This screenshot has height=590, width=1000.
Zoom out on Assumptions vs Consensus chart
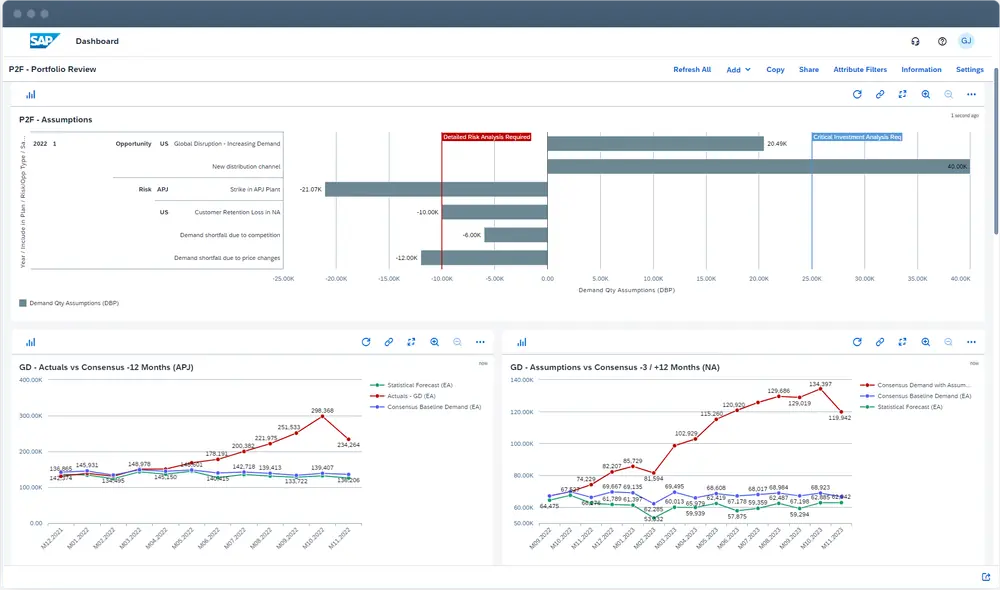pyautogui.click(x=948, y=342)
